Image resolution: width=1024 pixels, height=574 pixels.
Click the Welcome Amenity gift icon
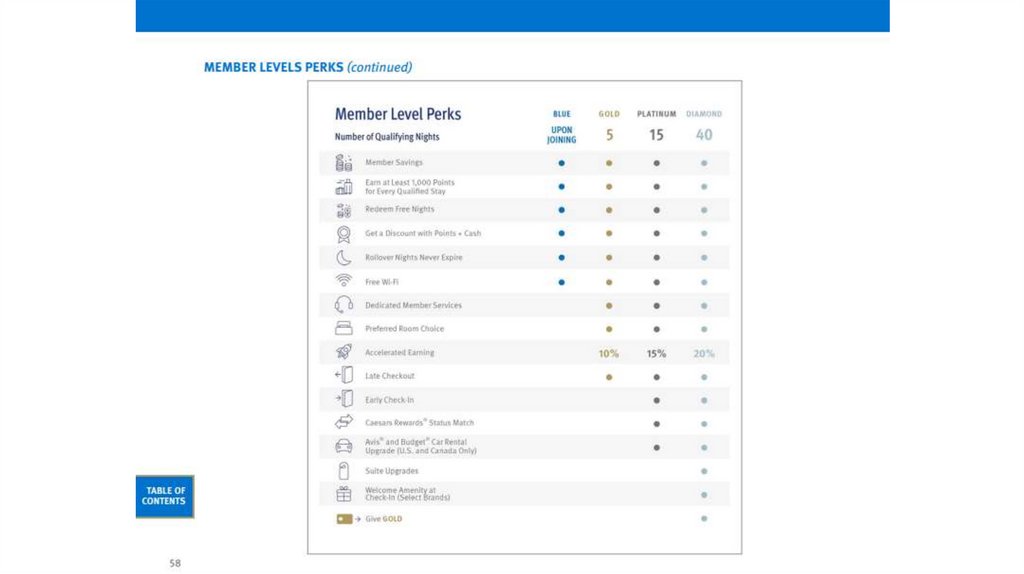pos(343,494)
